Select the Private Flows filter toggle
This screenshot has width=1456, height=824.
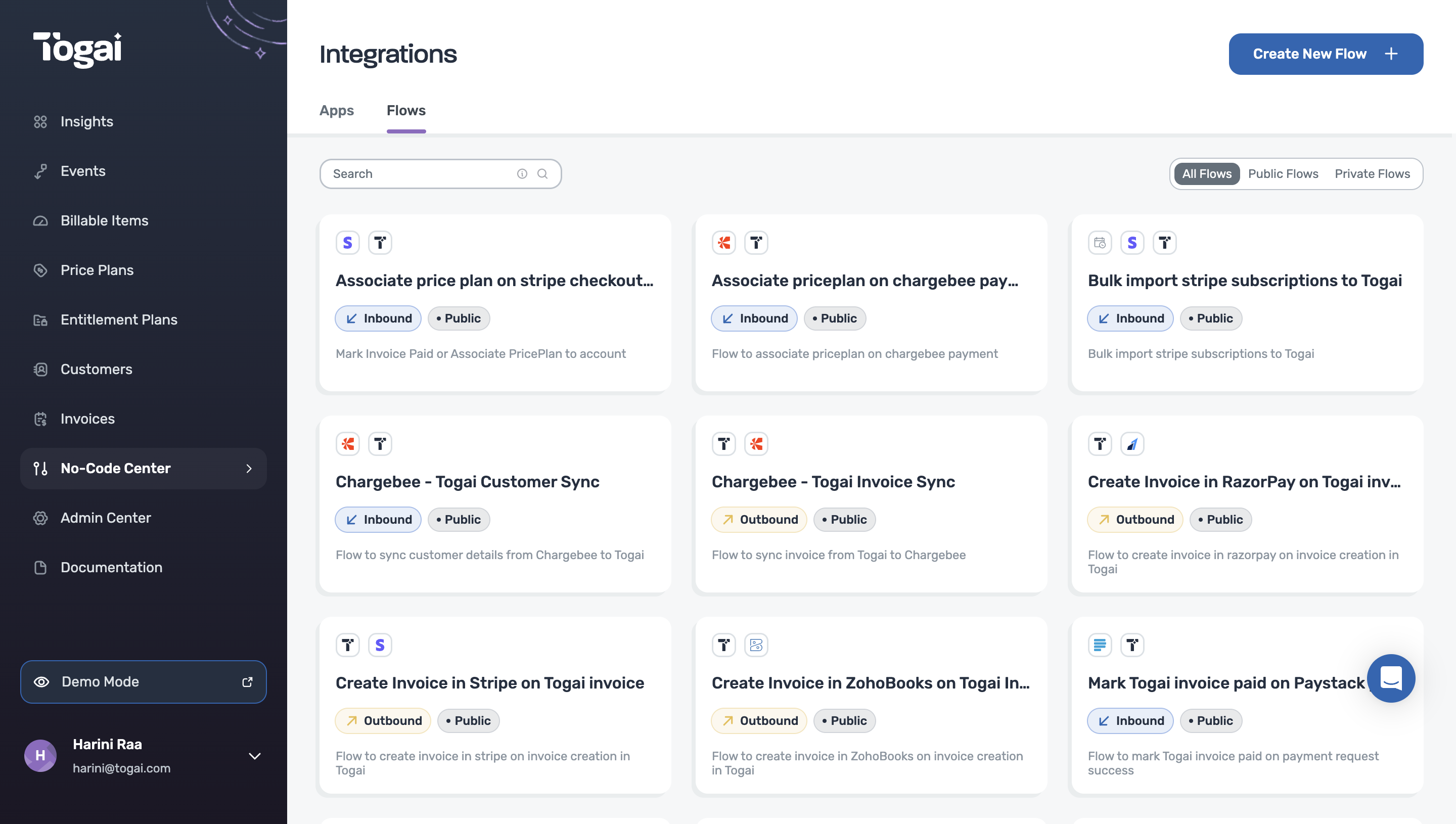(x=1372, y=173)
